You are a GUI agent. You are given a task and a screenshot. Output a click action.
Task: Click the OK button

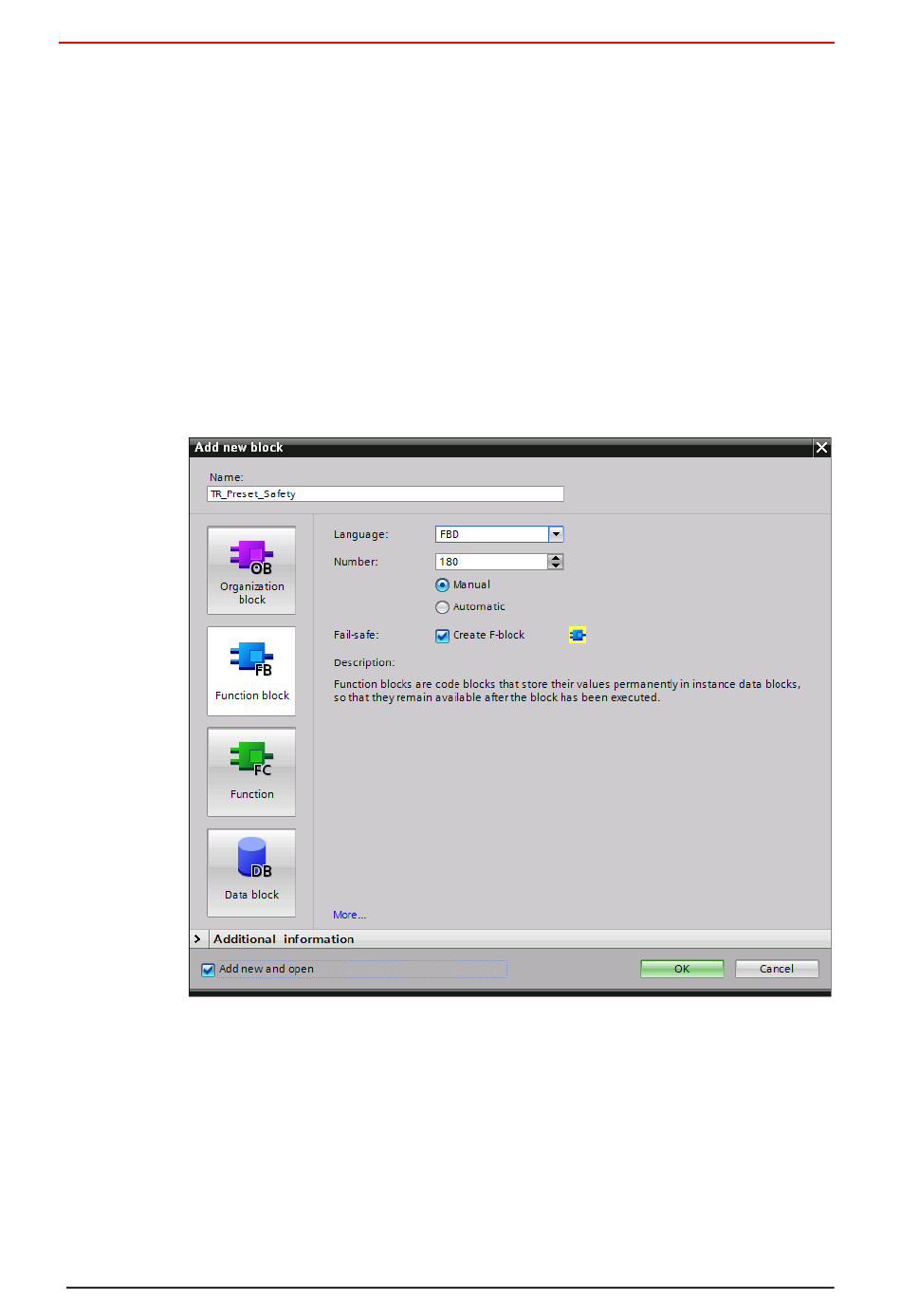pyautogui.click(x=682, y=969)
